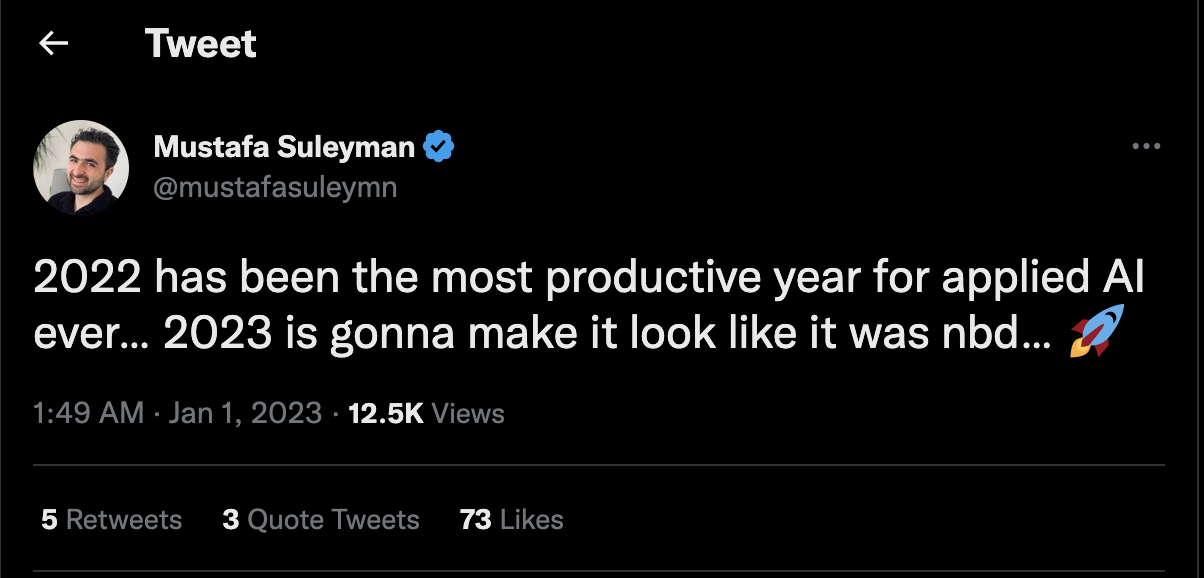Click the Tweet page header title

point(200,43)
